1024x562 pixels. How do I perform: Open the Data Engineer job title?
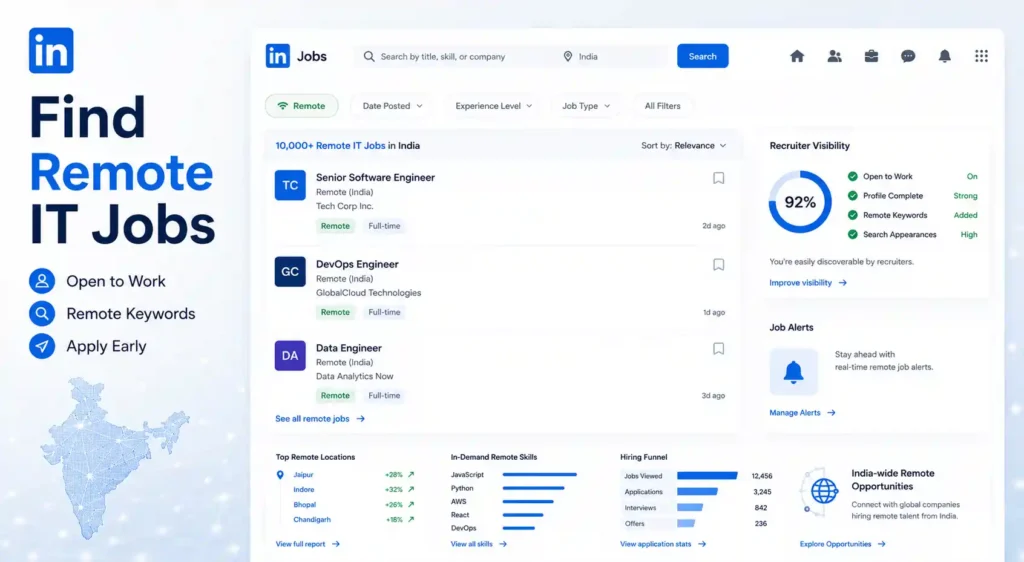tap(349, 348)
